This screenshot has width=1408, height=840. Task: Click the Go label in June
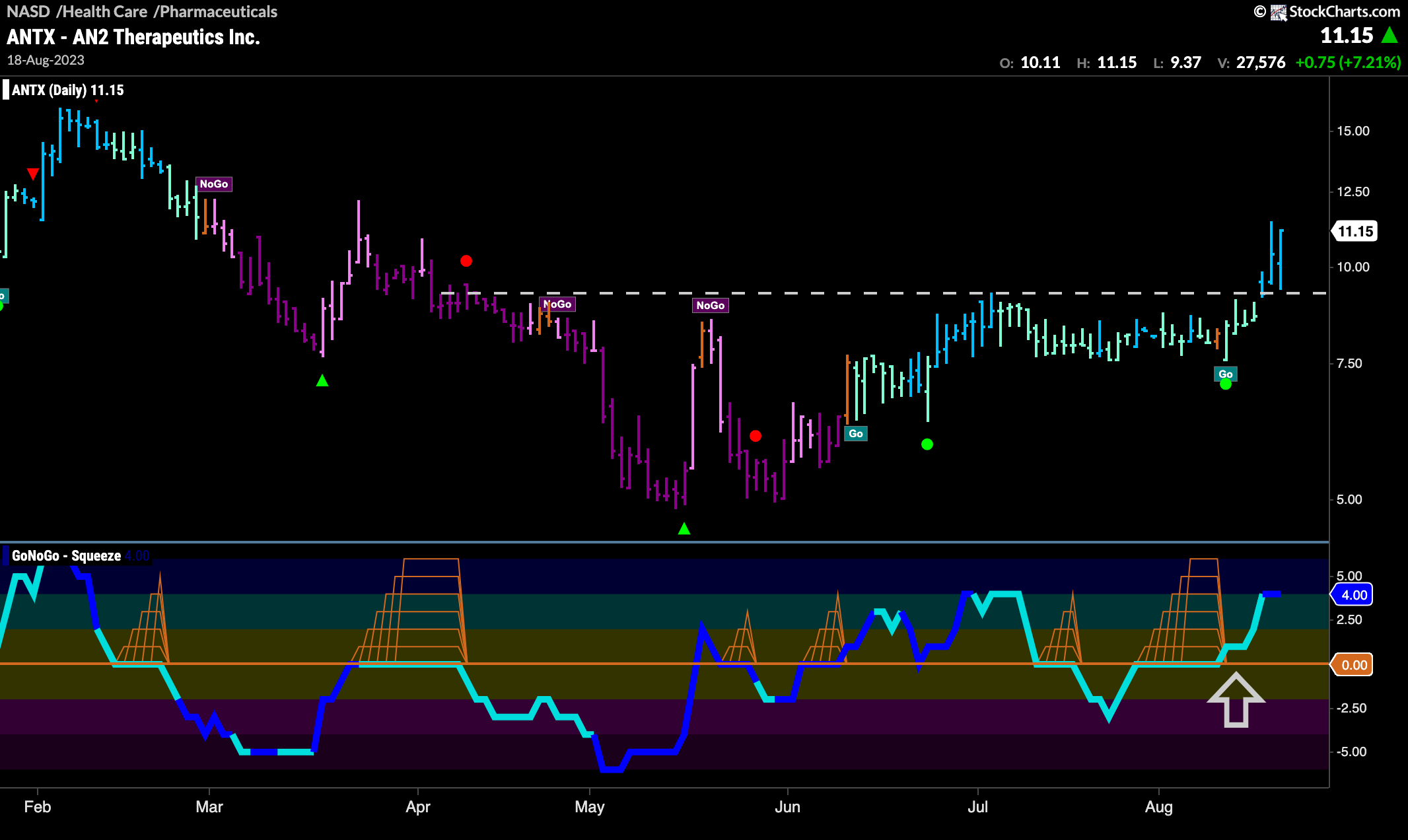(x=856, y=434)
